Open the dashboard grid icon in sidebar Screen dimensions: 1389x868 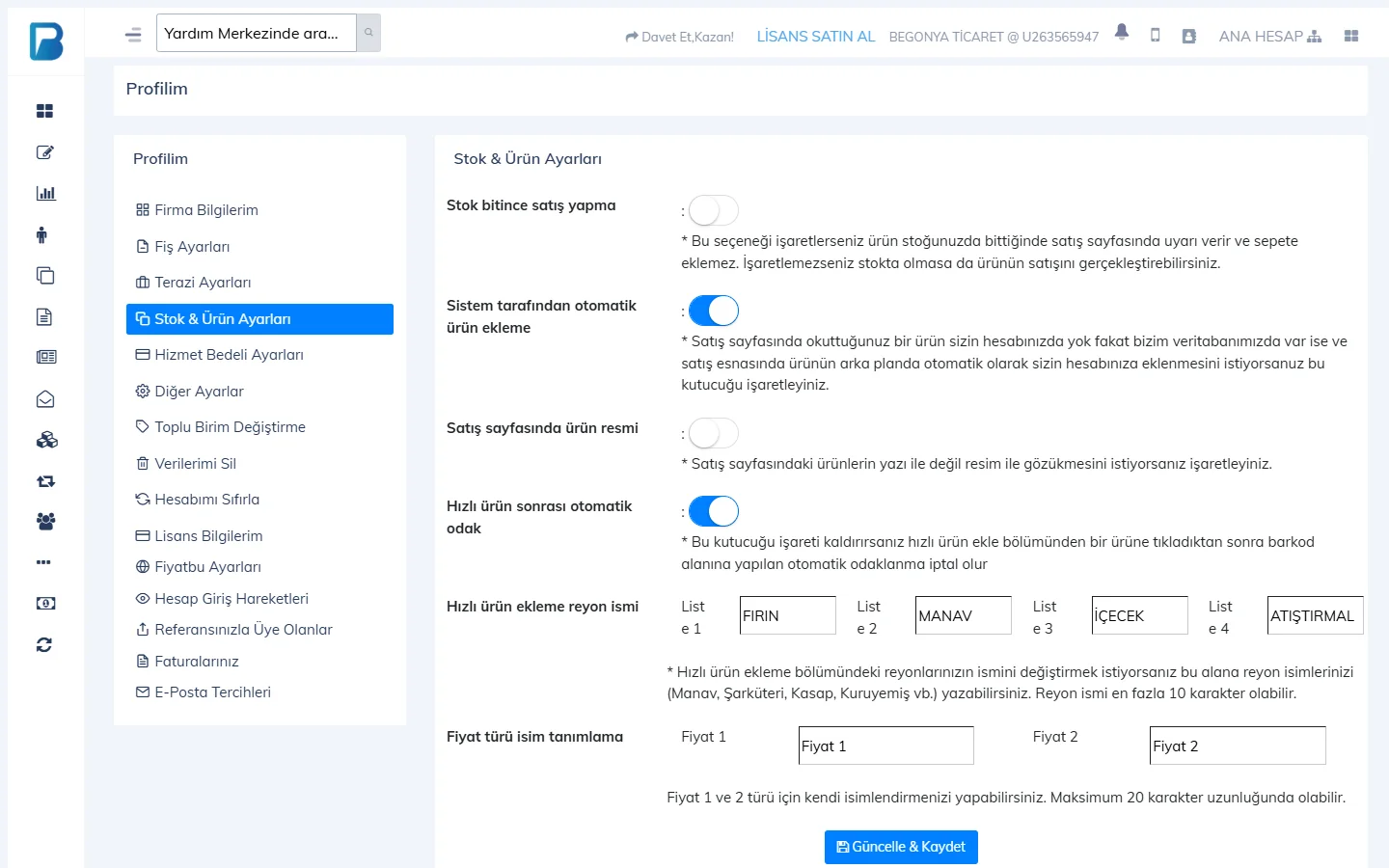click(44, 111)
